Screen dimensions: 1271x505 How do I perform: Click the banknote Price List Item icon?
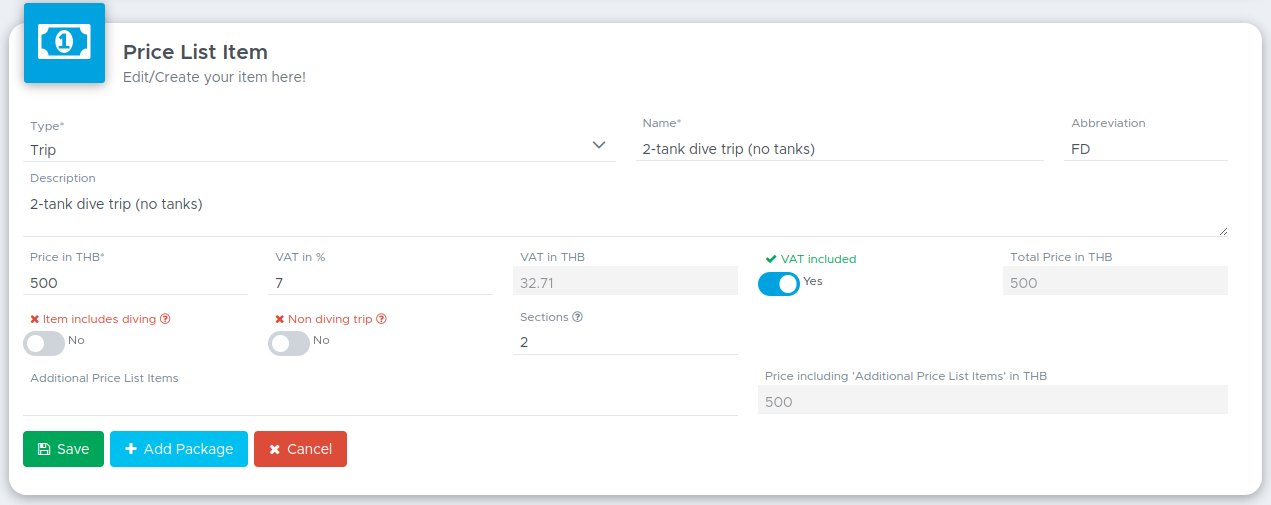(x=64, y=42)
